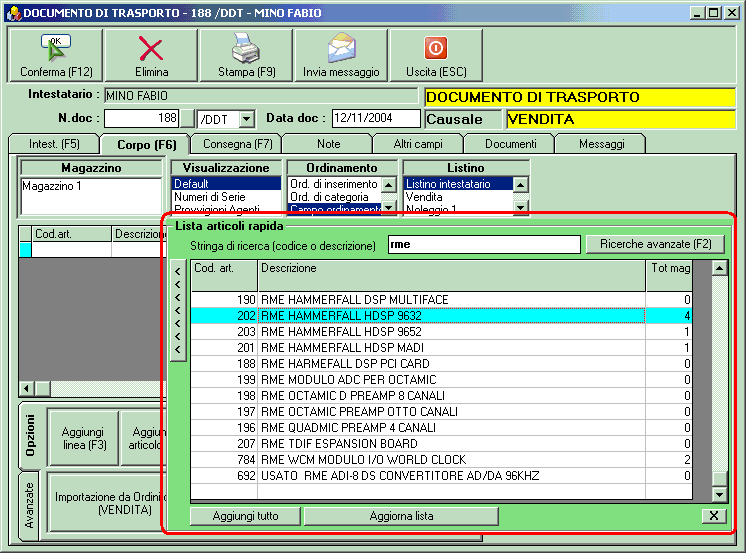The image size is (746, 553).
Task: Close the Lista articoli rapida panel
Action: pos(714,515)
